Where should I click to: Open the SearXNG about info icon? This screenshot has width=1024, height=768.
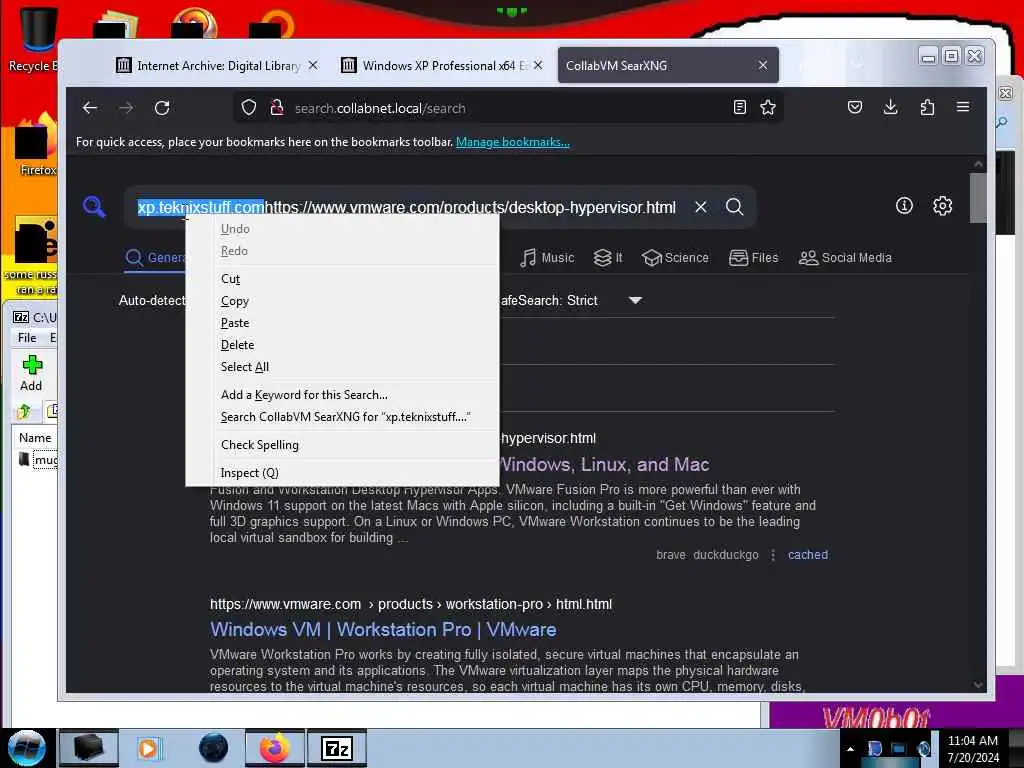pos(904,206)
